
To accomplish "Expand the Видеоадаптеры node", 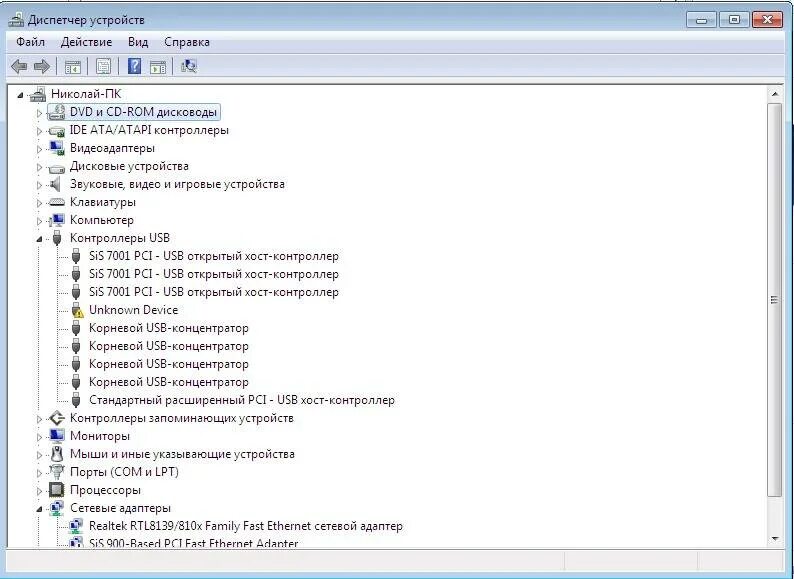I will 39,149.
